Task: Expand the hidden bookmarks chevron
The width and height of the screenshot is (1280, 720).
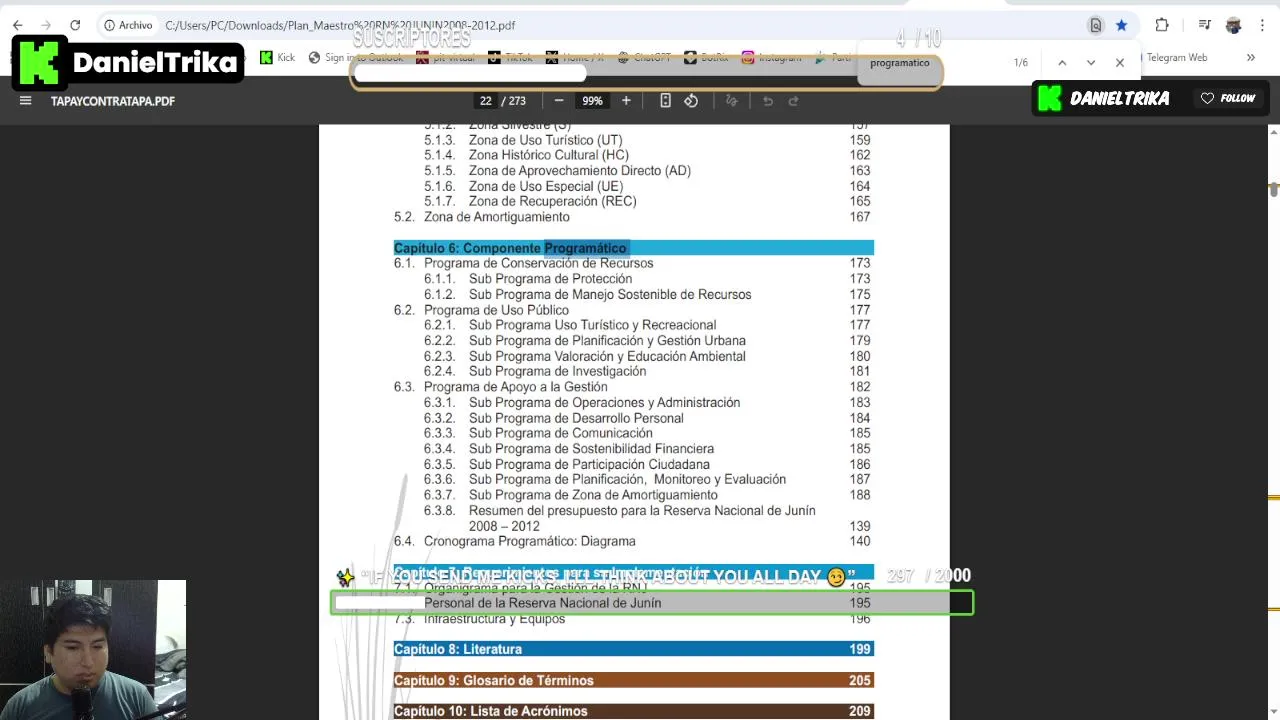Action: click(x=1250, y=58)
